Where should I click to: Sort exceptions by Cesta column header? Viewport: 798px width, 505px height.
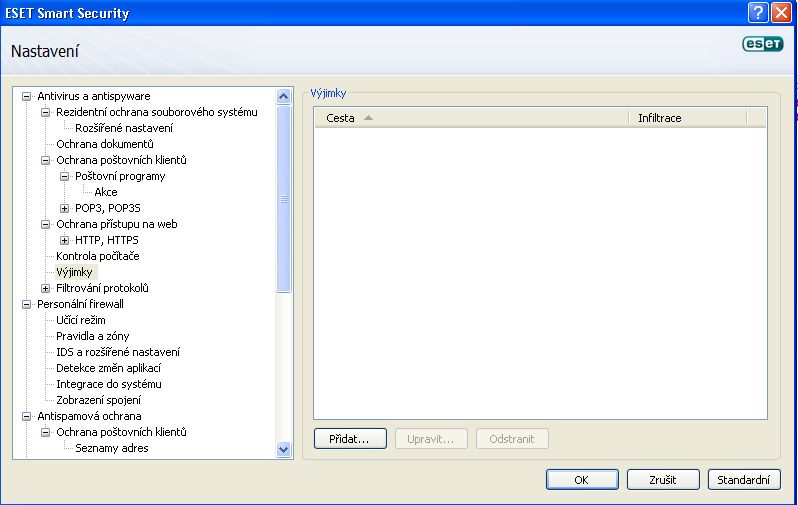tap(471, 118)
